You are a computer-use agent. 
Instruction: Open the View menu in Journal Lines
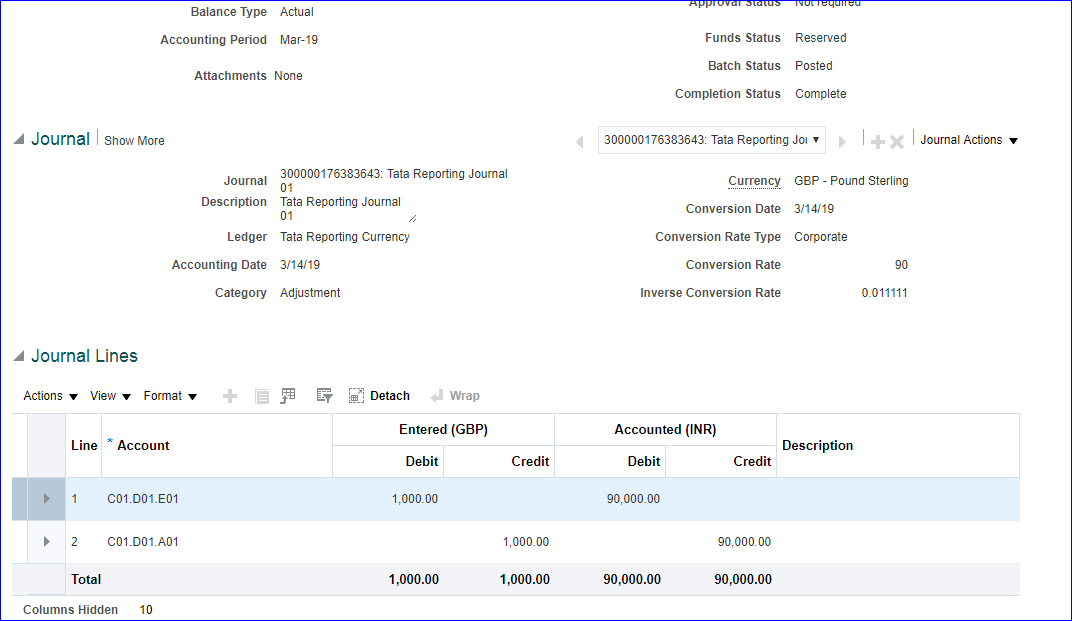[110, 396]
